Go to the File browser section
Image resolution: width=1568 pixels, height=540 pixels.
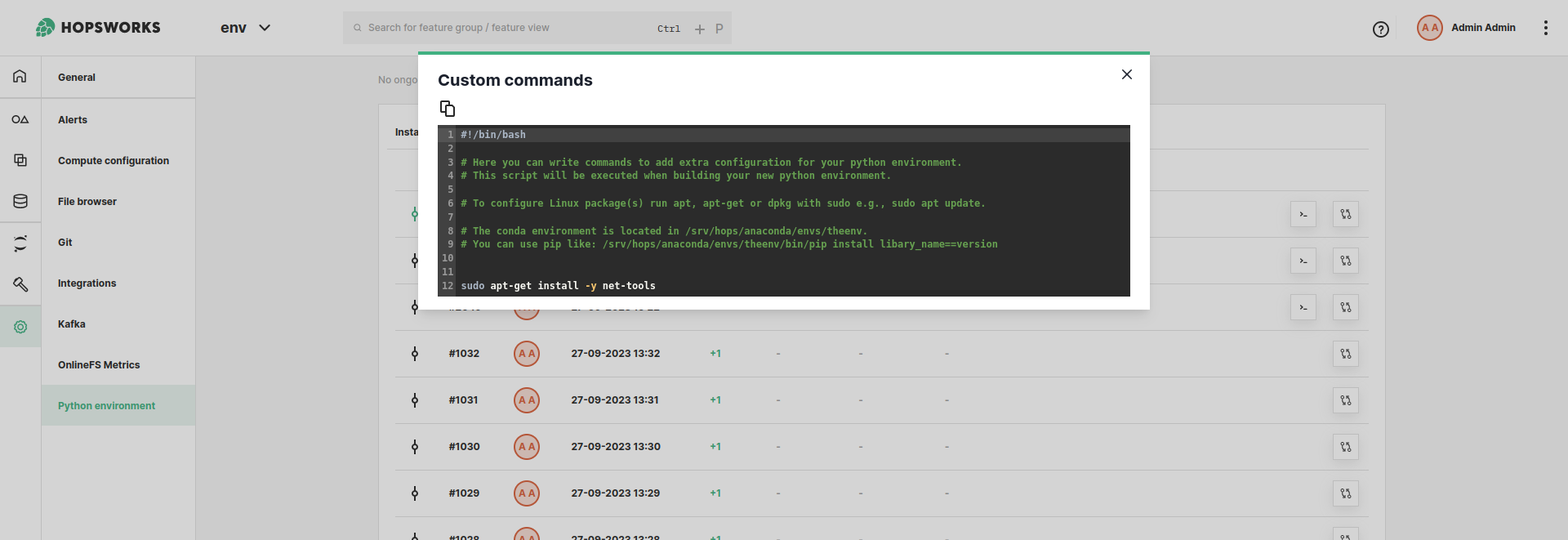pyautogui.click(x=87, y=202)
